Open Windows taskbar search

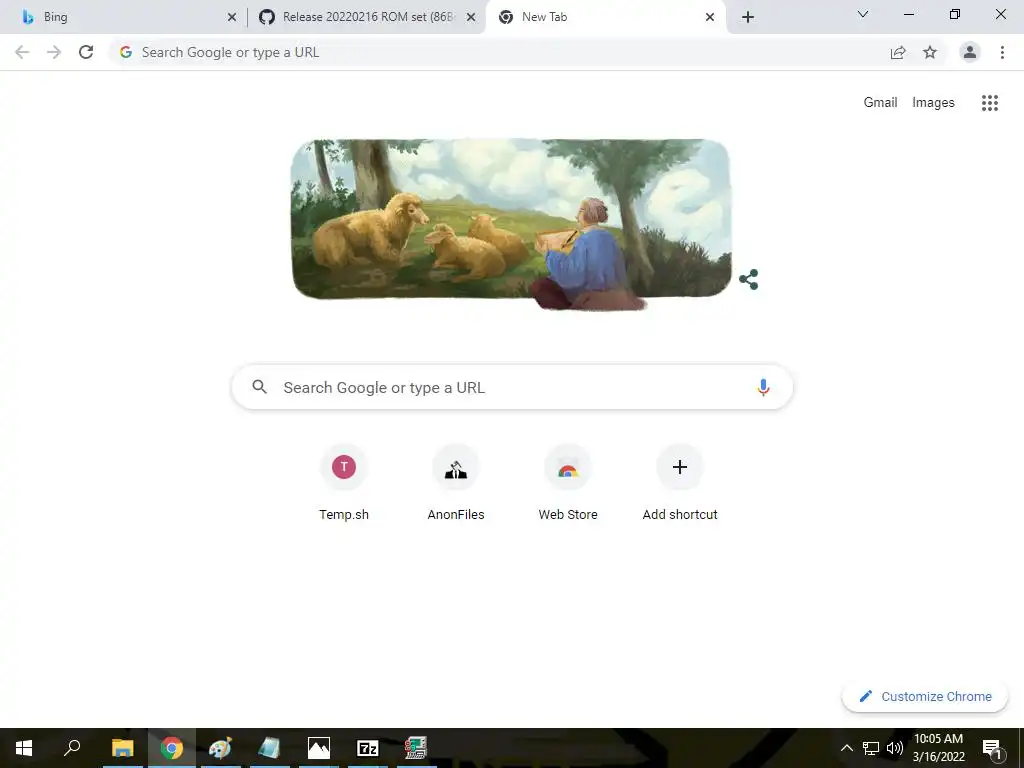coord(72,748)
